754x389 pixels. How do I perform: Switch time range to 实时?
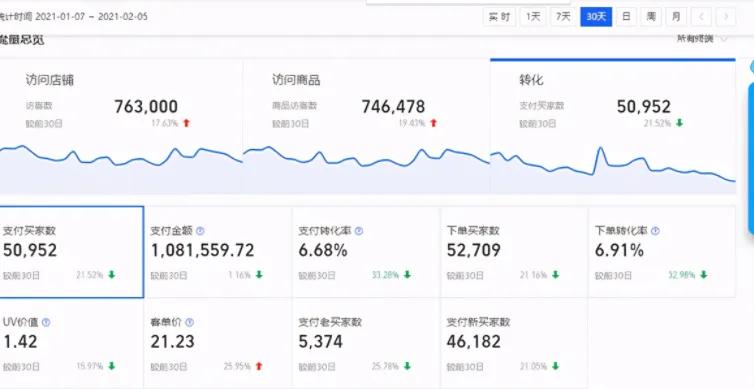(500, 17)
